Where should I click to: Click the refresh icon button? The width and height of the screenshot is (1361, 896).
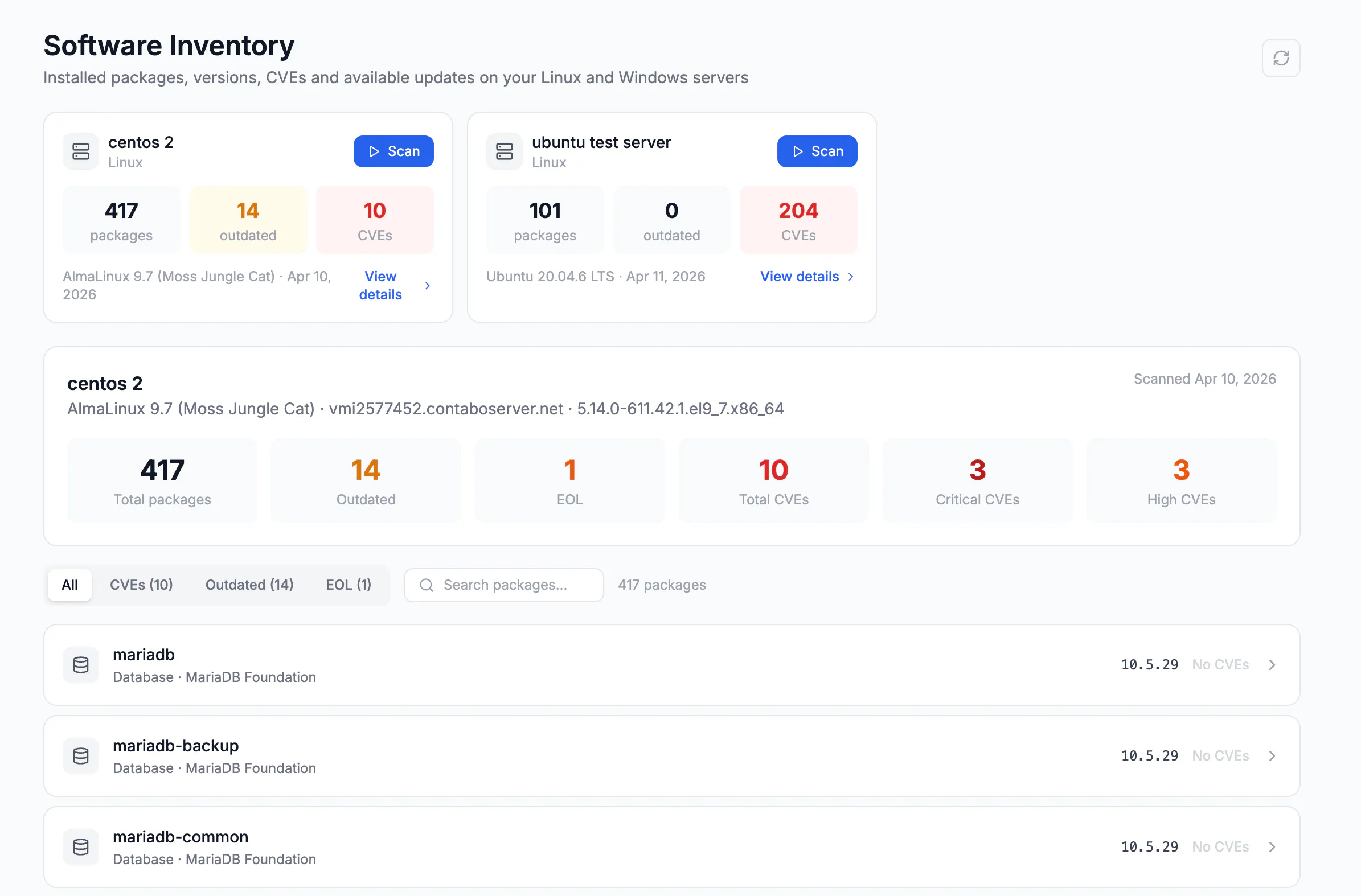click(x=1280, y=57)
